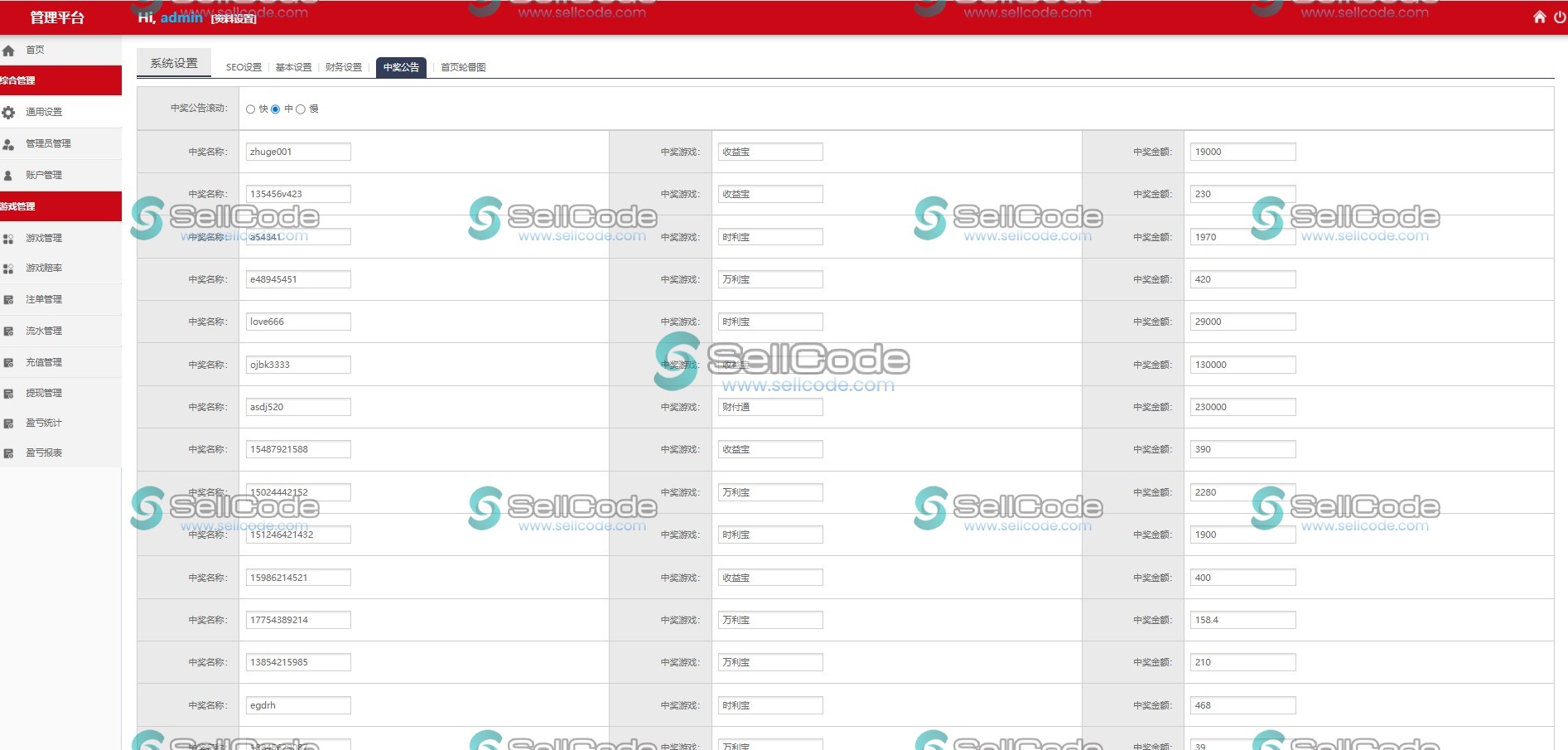
Task: Click the person icon beside 账户管理
Action: 8,176
